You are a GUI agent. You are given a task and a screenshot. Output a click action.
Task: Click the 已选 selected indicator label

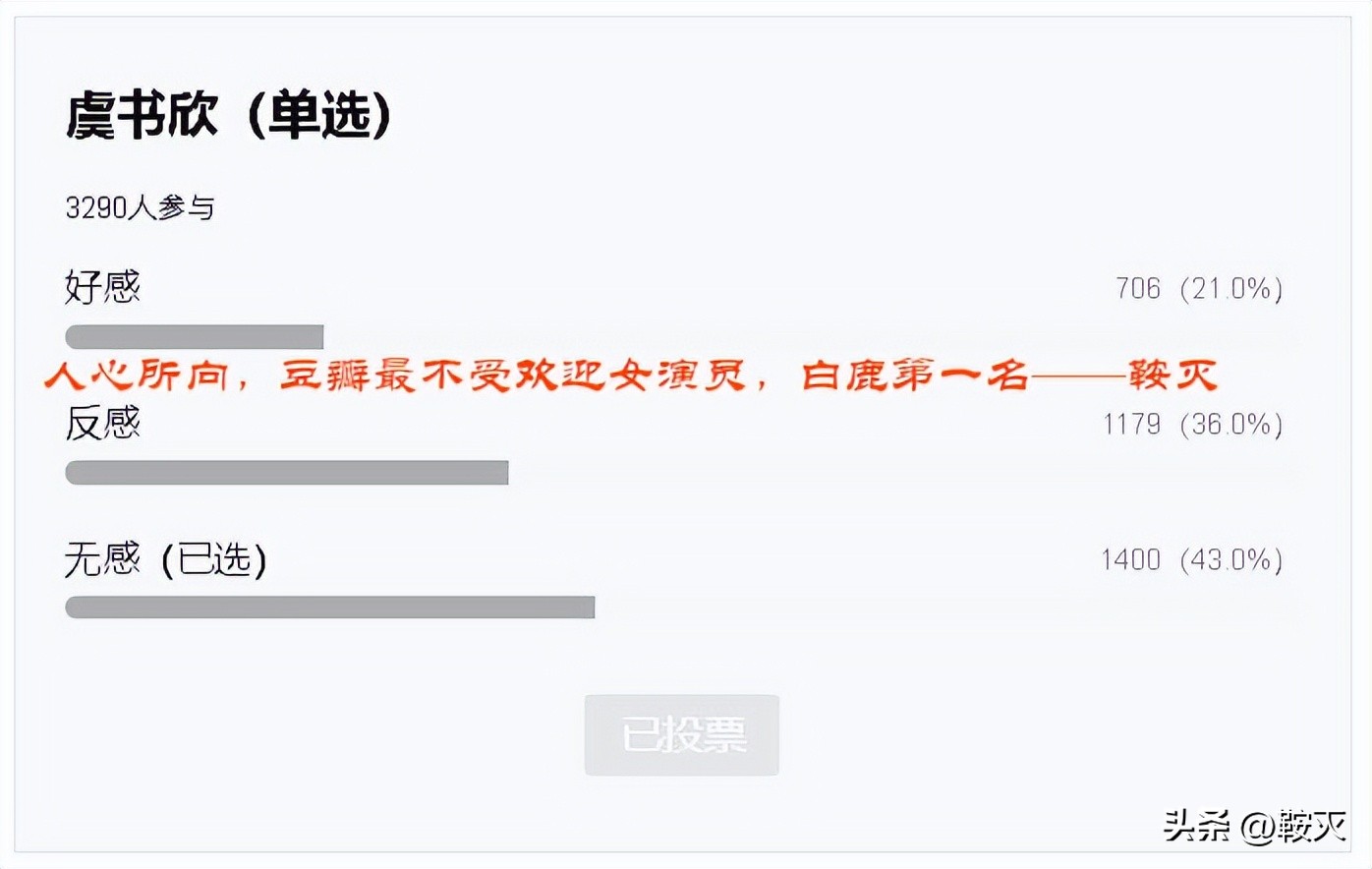click(218, 559)
